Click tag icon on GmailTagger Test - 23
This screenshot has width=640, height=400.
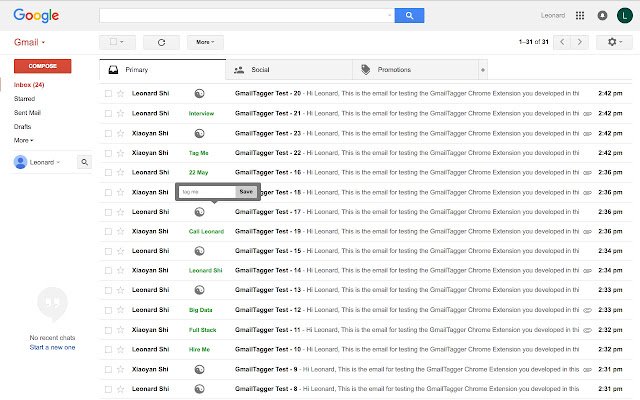tap(199, 133)
